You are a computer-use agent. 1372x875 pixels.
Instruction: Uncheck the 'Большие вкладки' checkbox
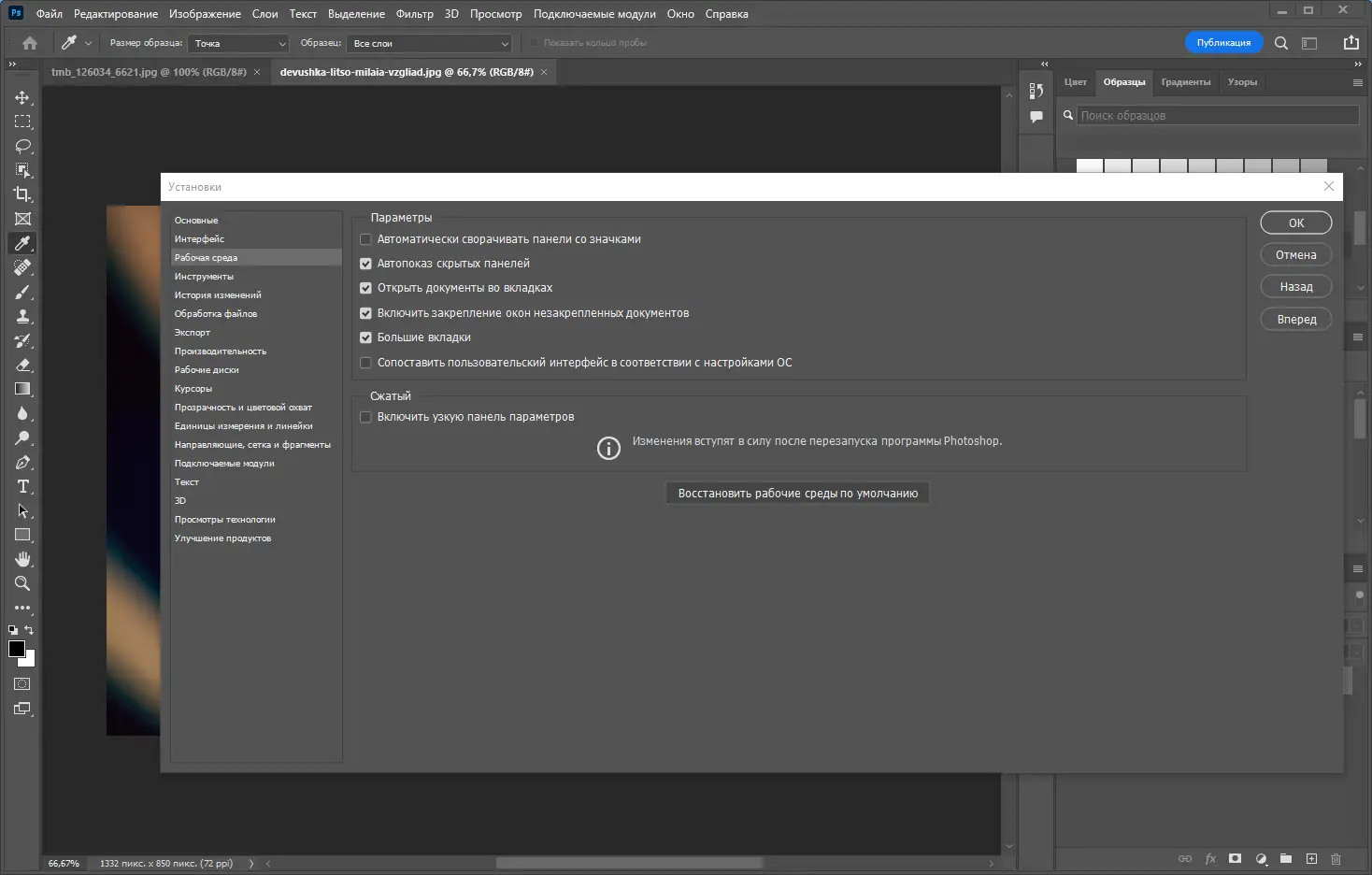coord(365,337)
